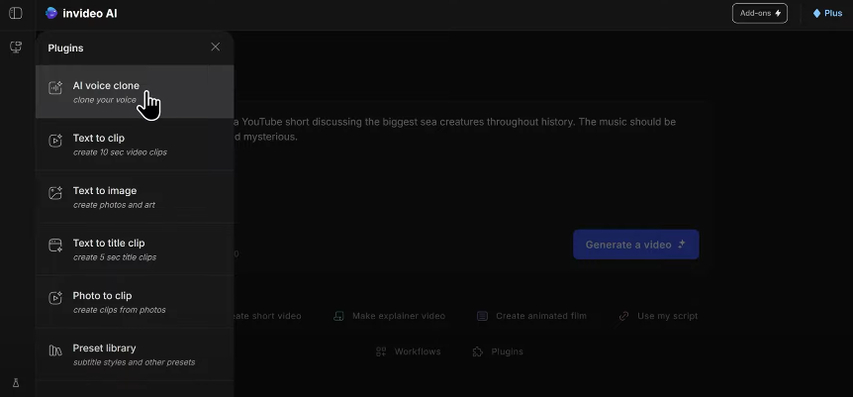This screenshot has height=397, width=853.
Task: Click 'create 5 sec title clips' text
Action: coord(114,257)
